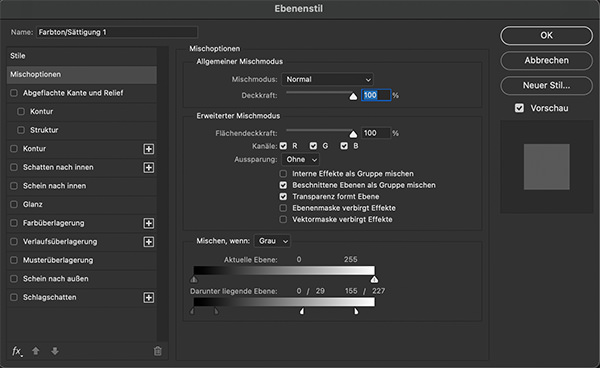Click Darunter liegende Ebene 155 split handle
The image size is (600, 368).
click(302, 311)
